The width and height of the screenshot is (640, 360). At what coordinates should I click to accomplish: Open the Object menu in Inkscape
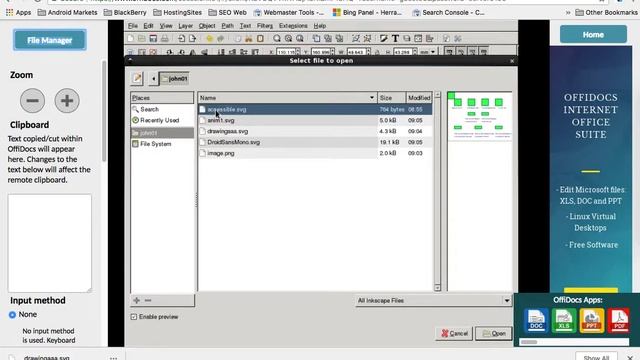[207, 26]
